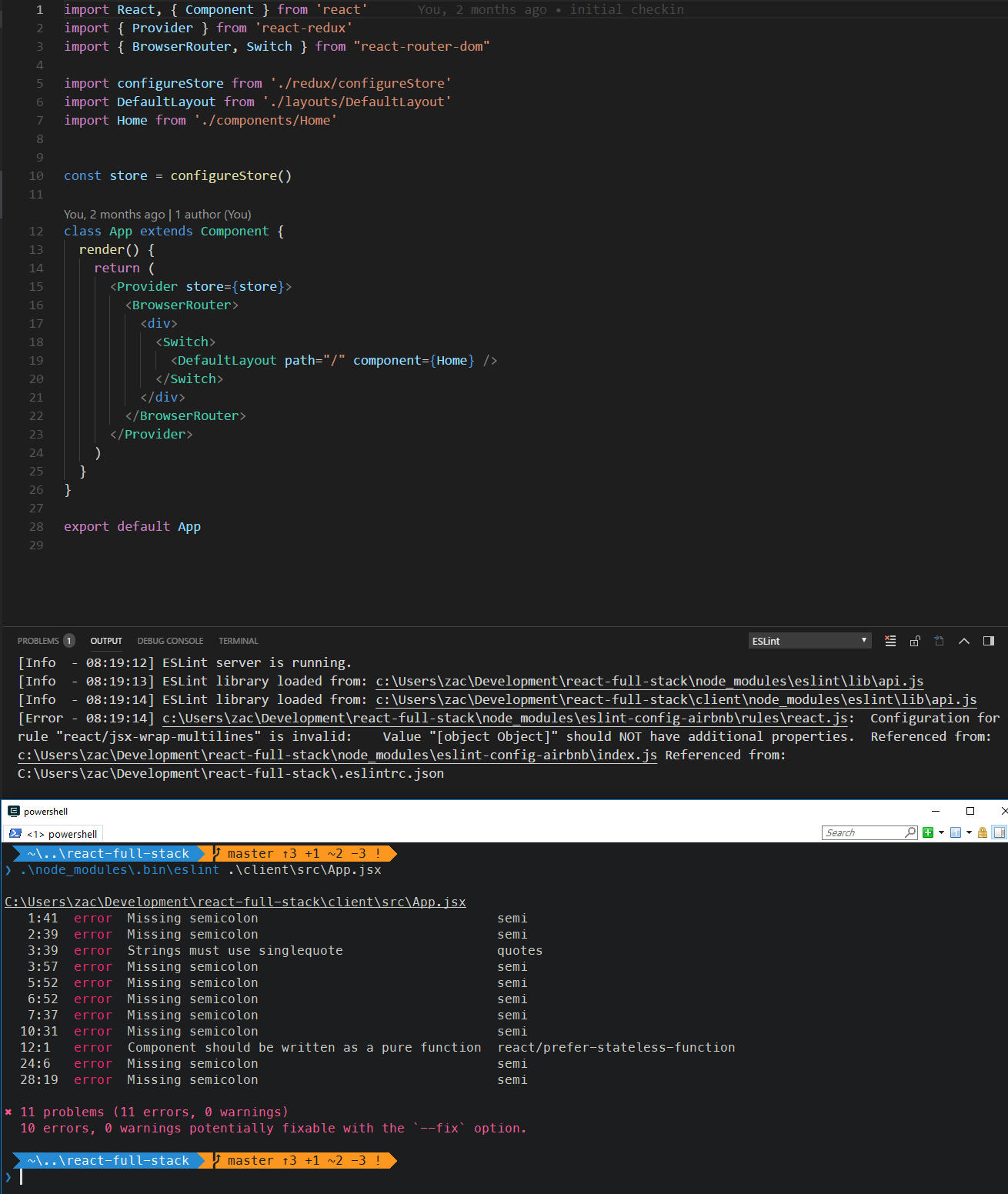The image size is (1008, 1194).
Task: Toggle the panel position icon
Action: (989, 641)
